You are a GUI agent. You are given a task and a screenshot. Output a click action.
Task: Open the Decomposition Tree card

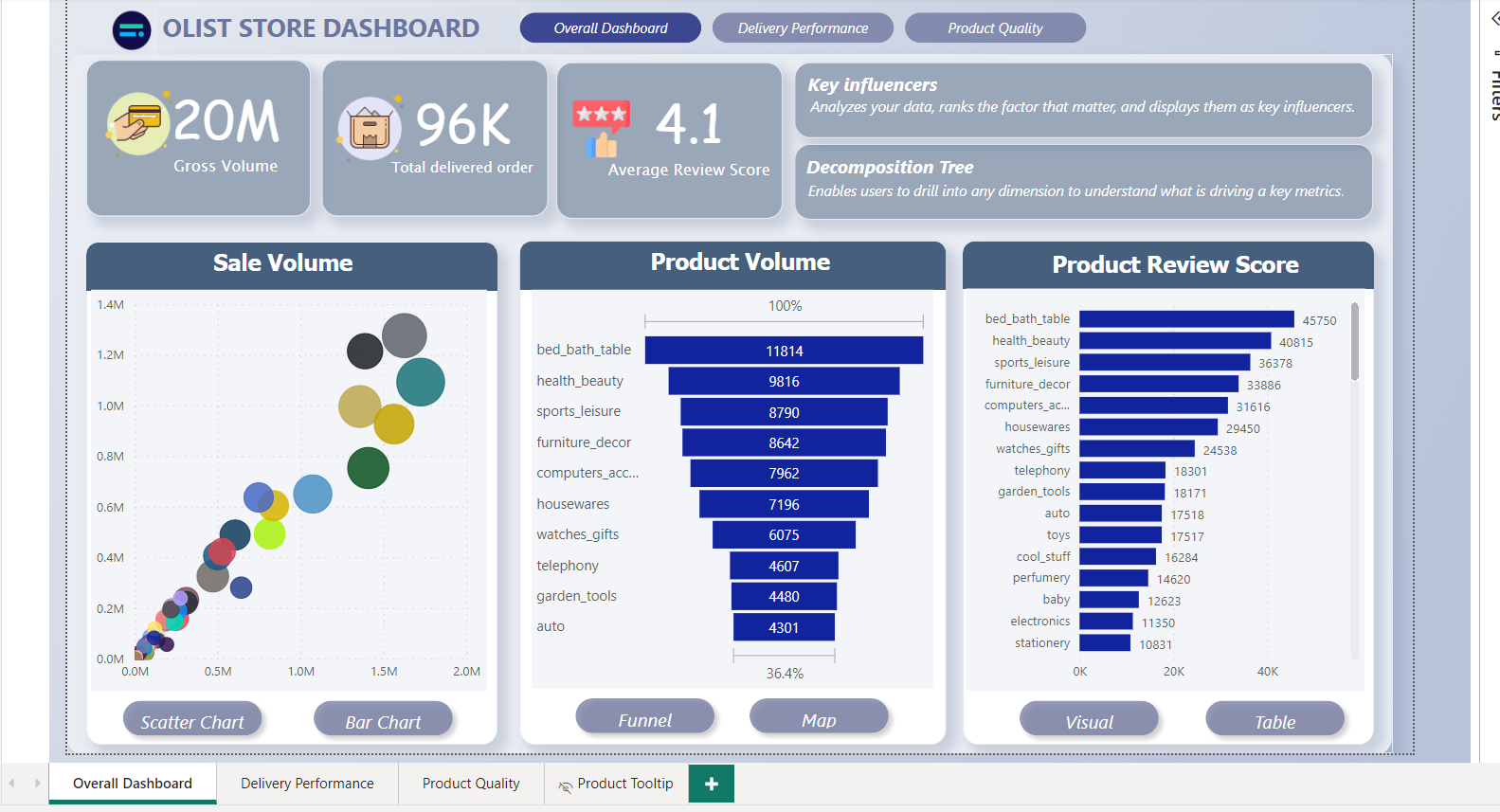click(x=1083, y=181)
